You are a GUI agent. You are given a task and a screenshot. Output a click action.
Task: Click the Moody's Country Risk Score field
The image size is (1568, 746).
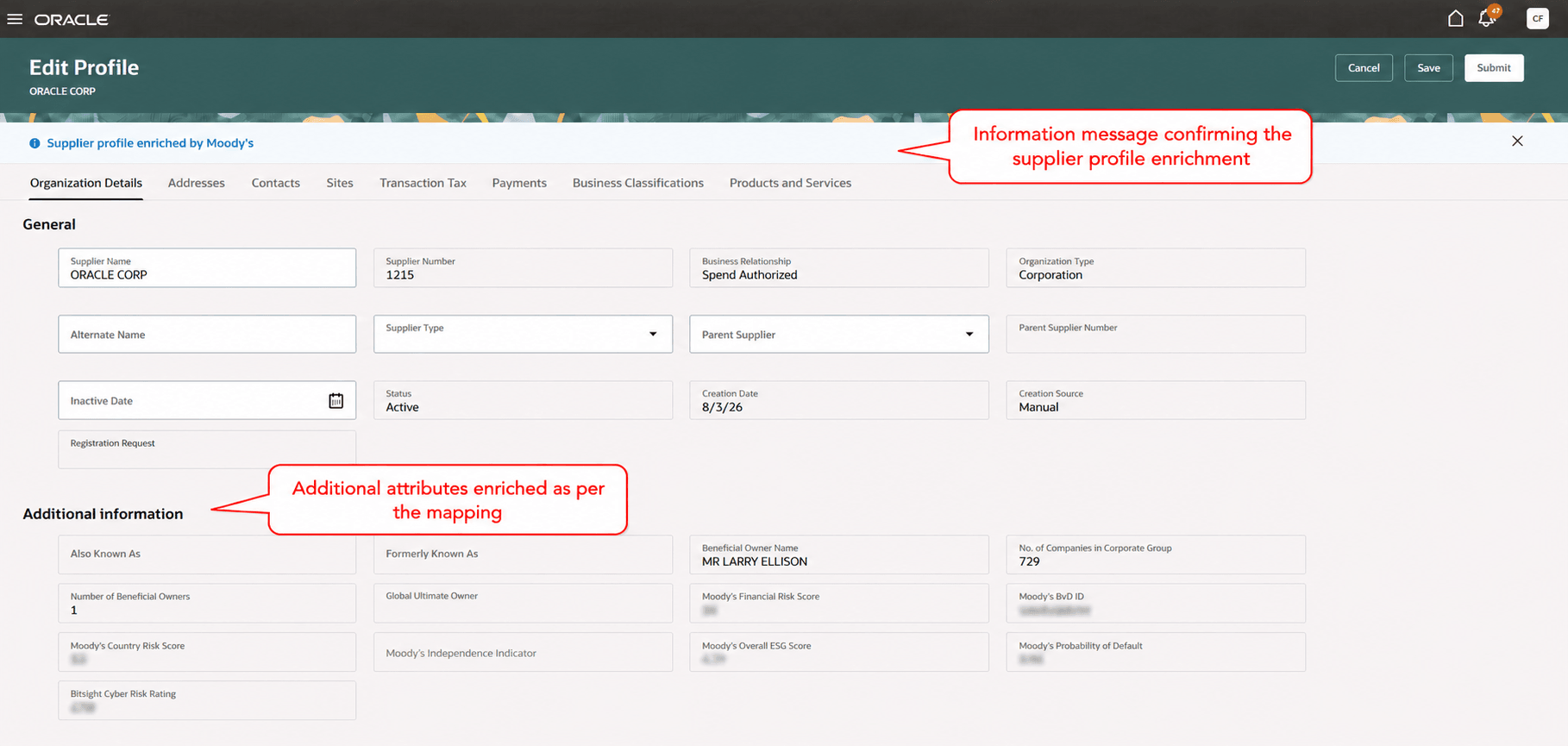(x=207, y=652)
